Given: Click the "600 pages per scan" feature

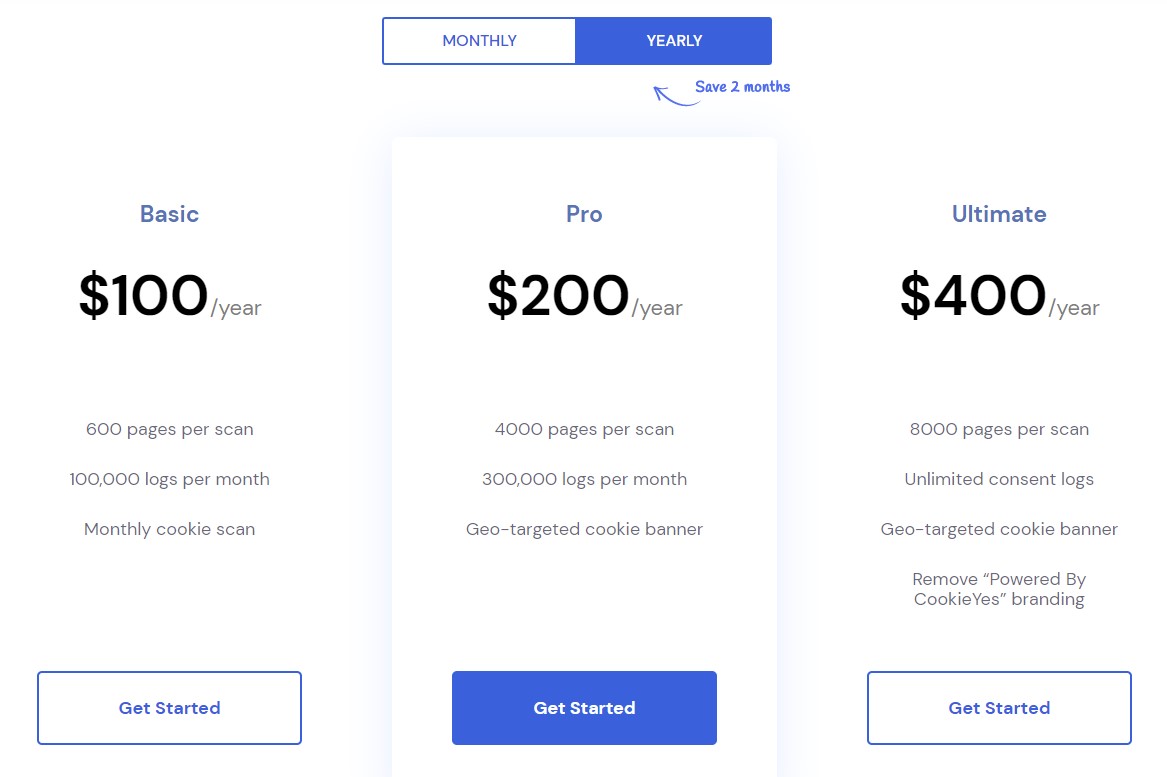Looking at the screenshot, I should click(x=169, y=429).
